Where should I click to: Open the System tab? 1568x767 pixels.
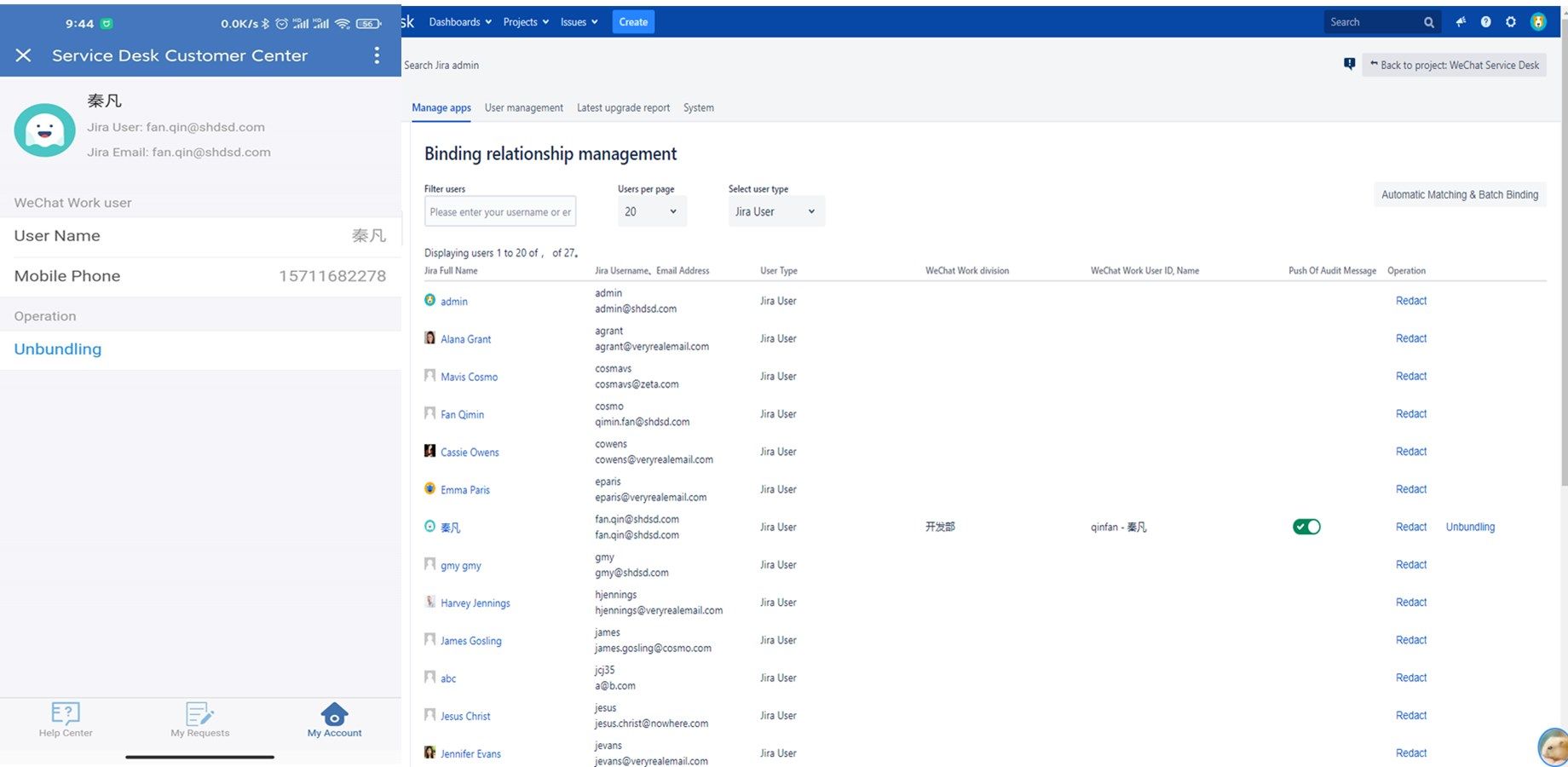[x=699, y=107]
